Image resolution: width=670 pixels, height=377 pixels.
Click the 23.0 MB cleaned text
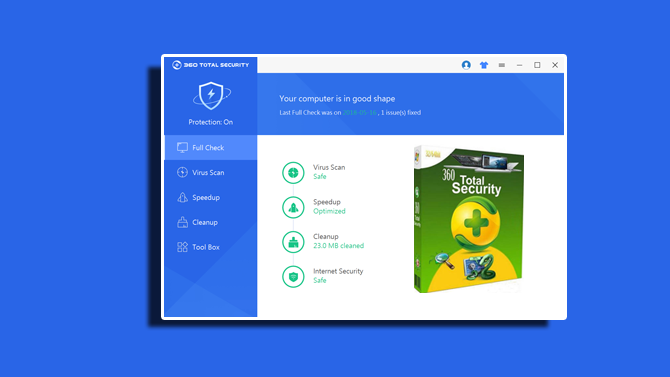click(338, 246)
